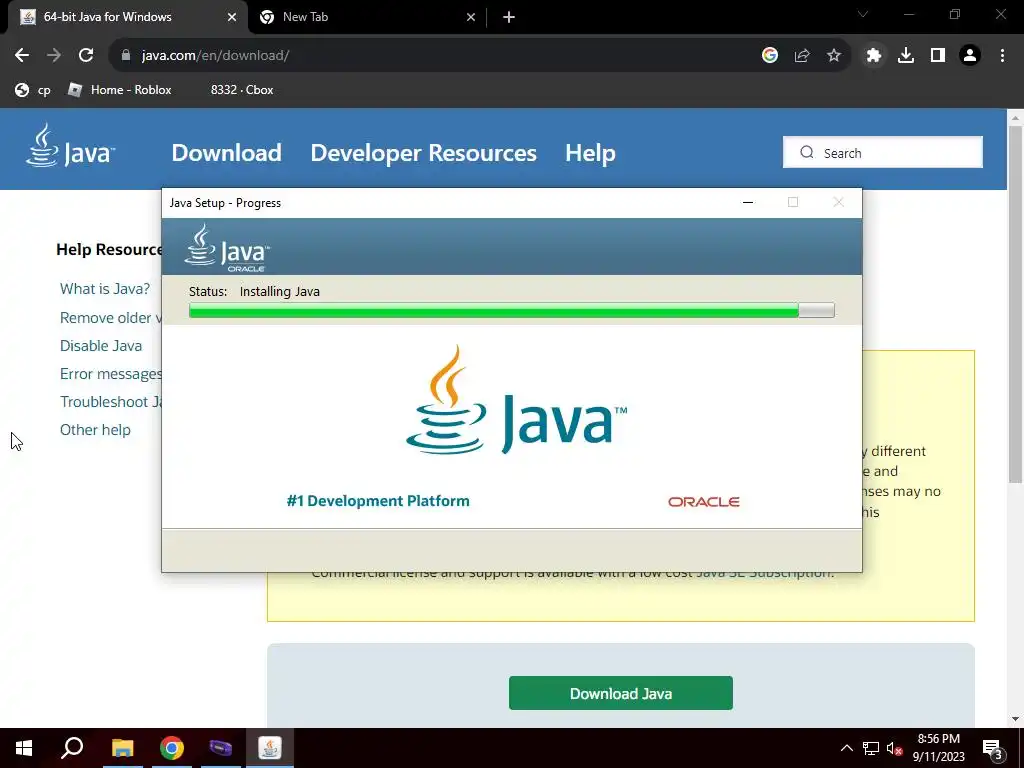
Task: Open the Chrome profile avatar
Action: coord(970,56)
